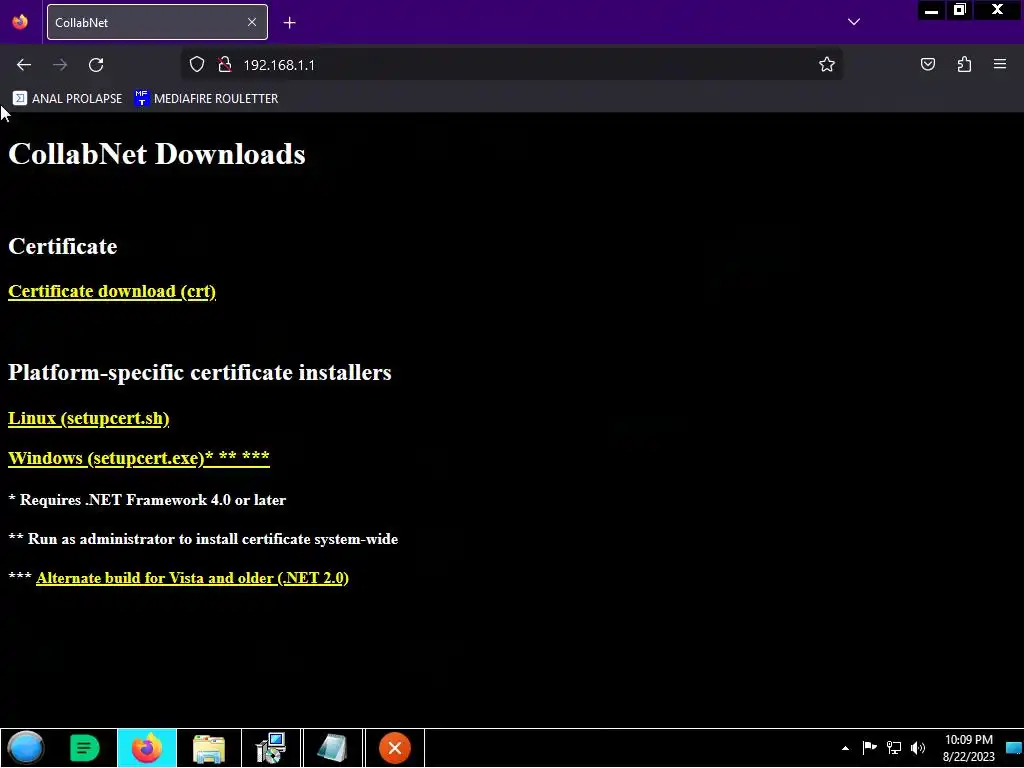Open the clock showing 10:09 PM
This screenshot has width=1024, height=768.
click(968, 748)
